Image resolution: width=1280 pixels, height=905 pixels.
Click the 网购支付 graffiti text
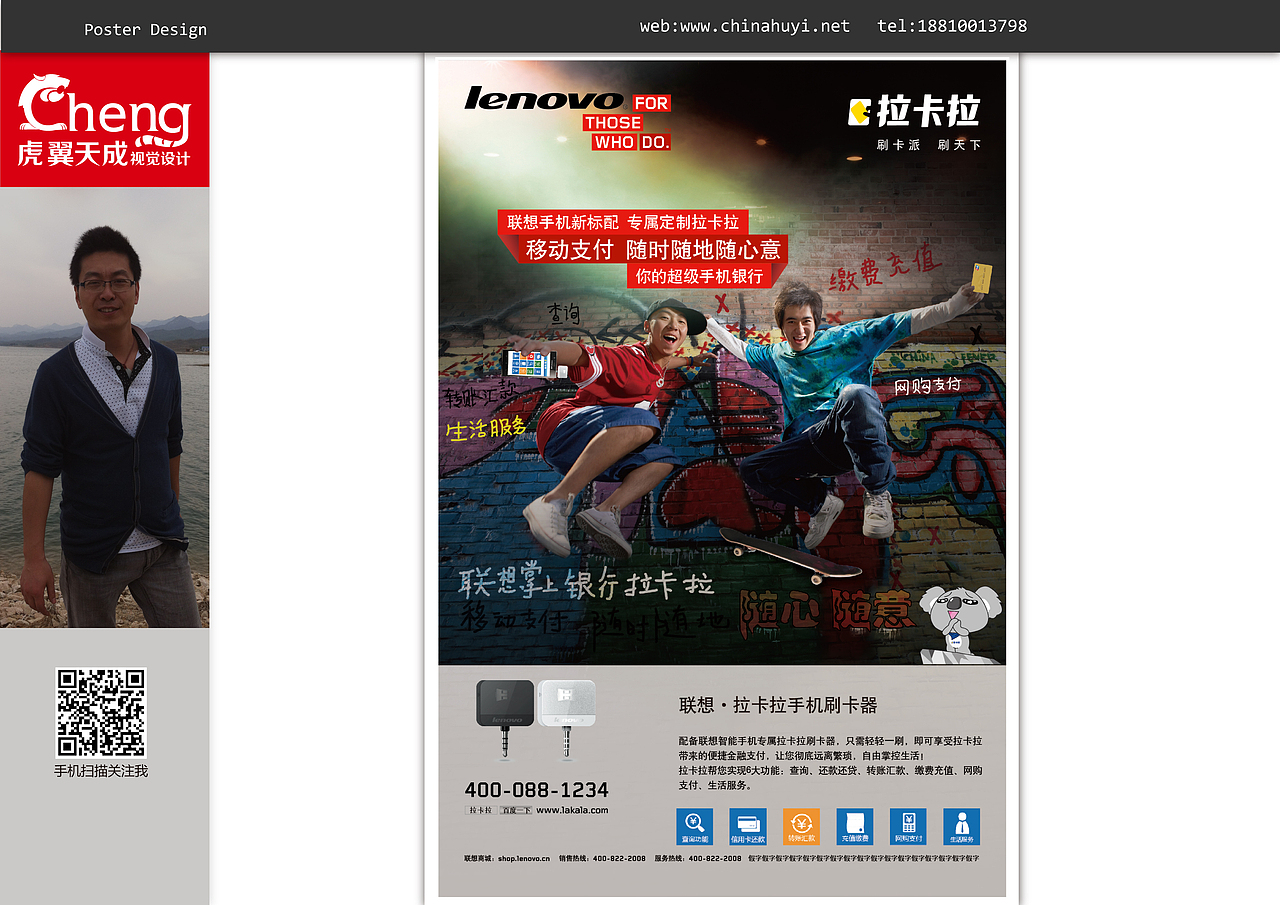point(927,385)
